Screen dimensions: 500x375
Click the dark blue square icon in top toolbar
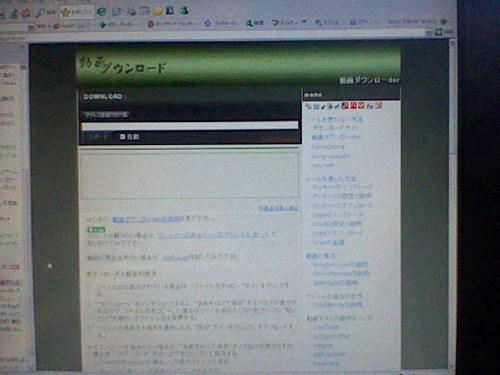pos(170,10)
